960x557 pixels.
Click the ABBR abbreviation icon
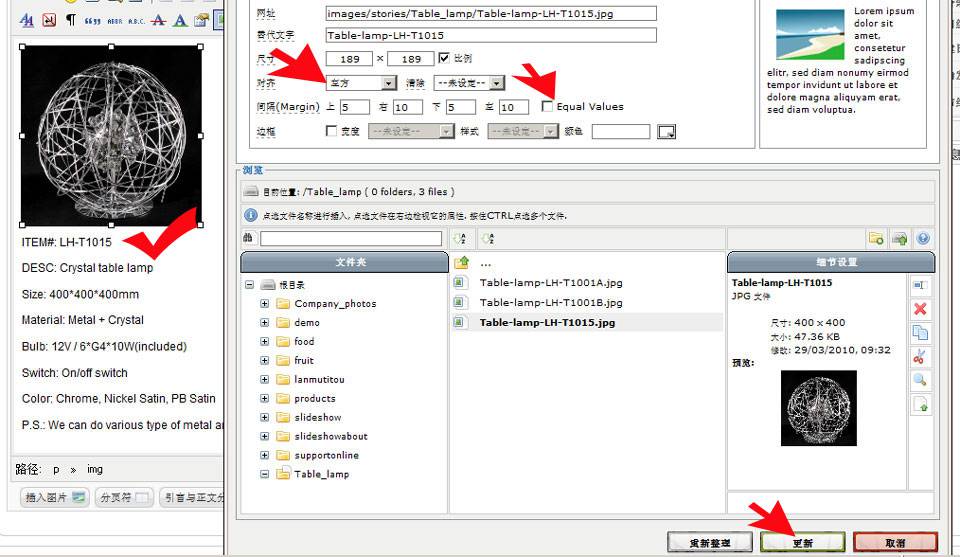click(114, 21)
